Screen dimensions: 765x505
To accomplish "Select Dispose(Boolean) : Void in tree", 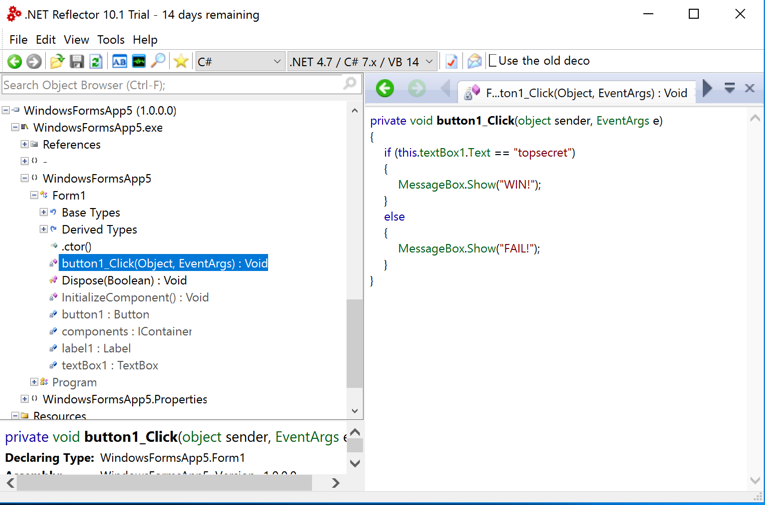I will pyautogui.click(x=124, y=281).
